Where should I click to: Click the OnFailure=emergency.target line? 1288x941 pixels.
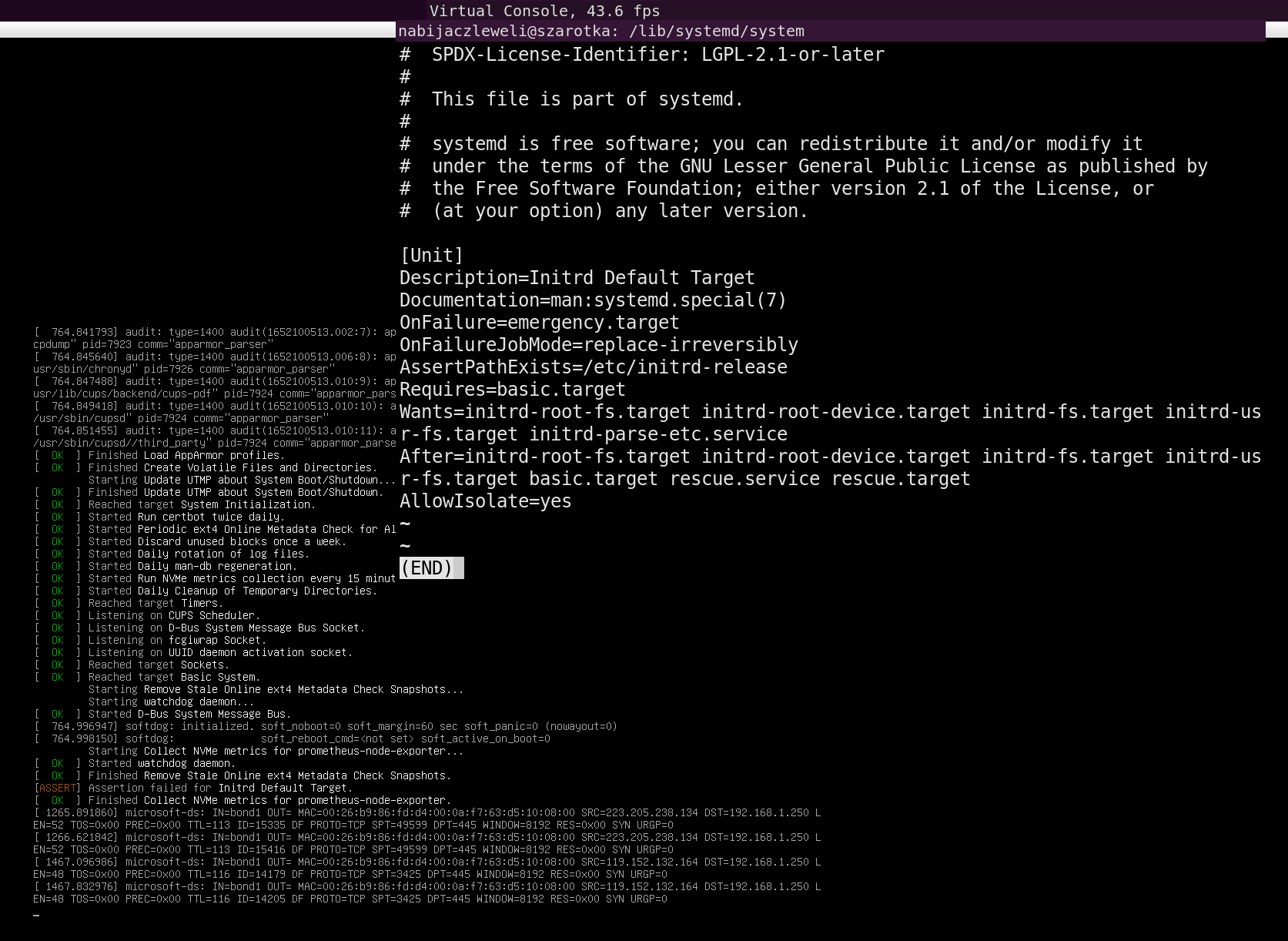[x=539, y=323]
